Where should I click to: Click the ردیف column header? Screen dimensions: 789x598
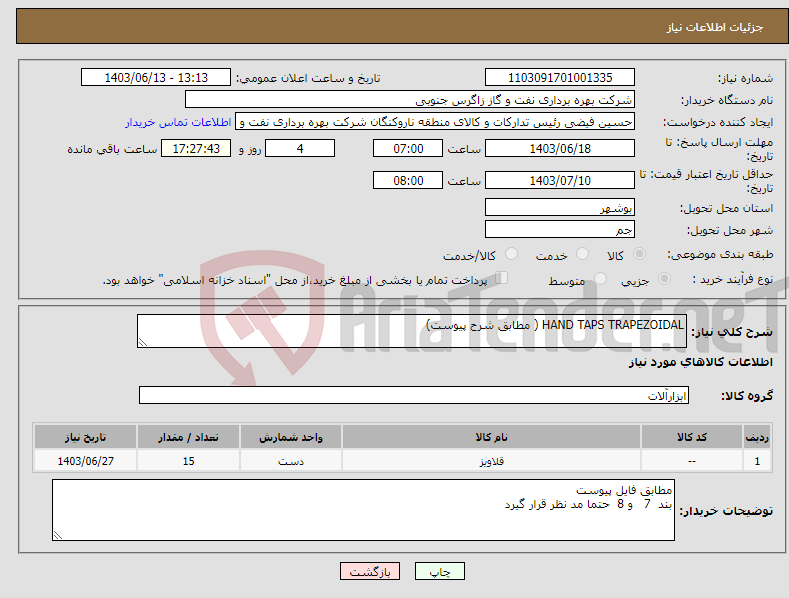pyautogui.click(x=757, y=437)
